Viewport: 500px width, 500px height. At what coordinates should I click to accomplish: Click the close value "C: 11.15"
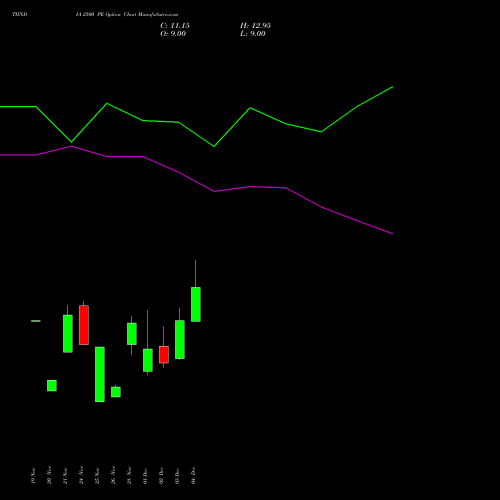pos(175,26)
